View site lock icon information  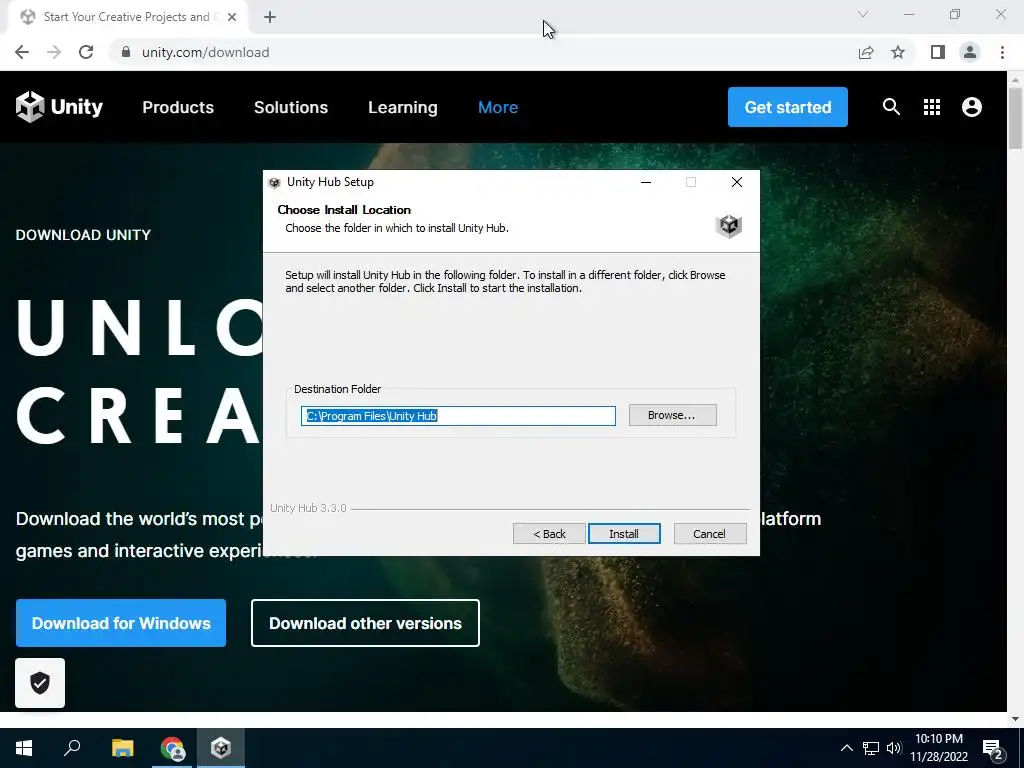[x=126, y=52]
